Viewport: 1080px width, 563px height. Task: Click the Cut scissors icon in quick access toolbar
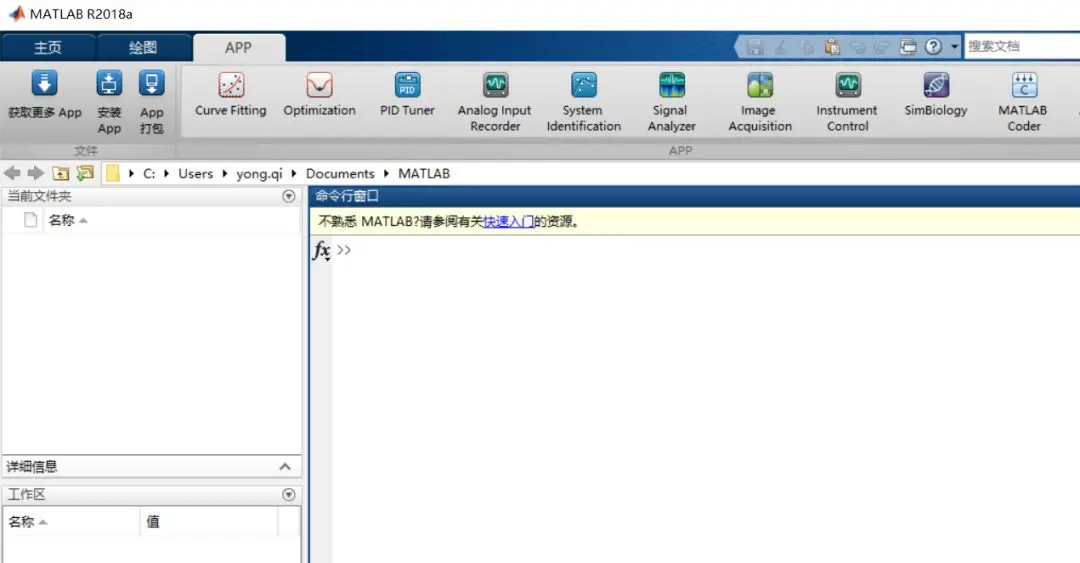click(x=781, y=47)
